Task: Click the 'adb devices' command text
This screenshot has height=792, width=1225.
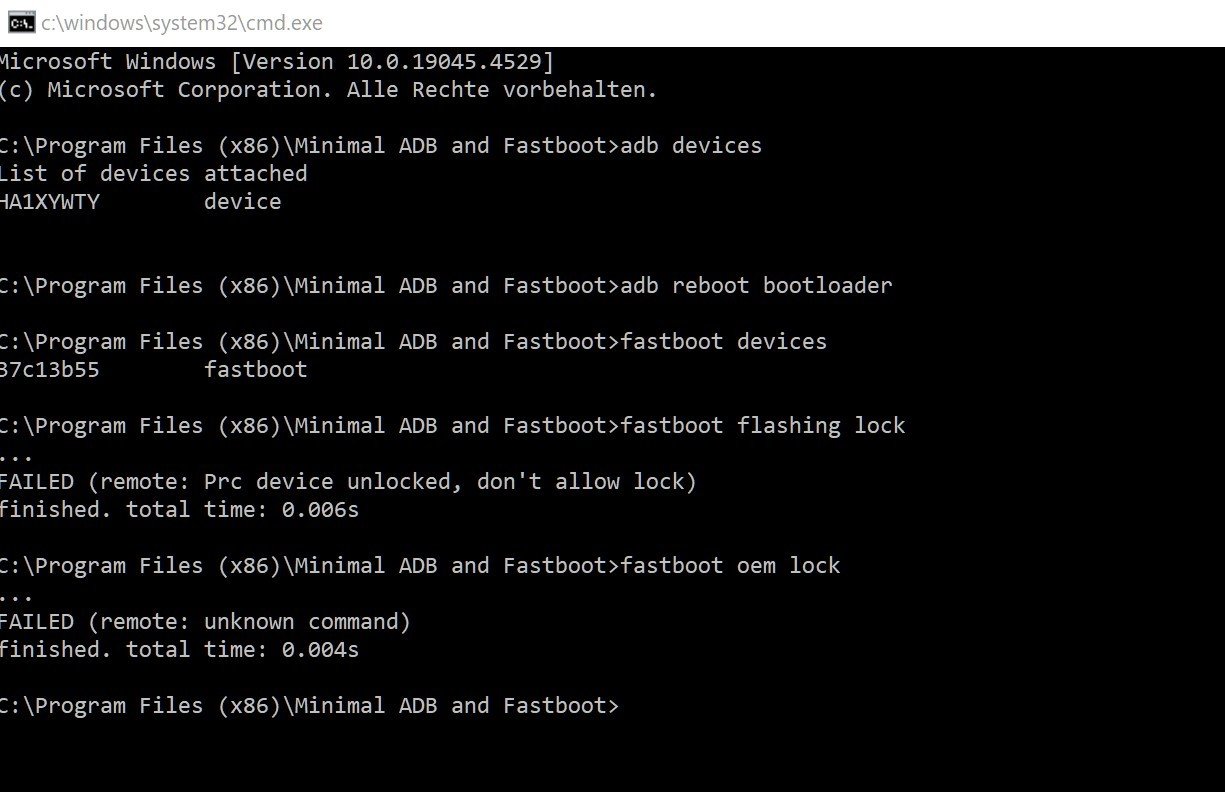Action: 691,146
